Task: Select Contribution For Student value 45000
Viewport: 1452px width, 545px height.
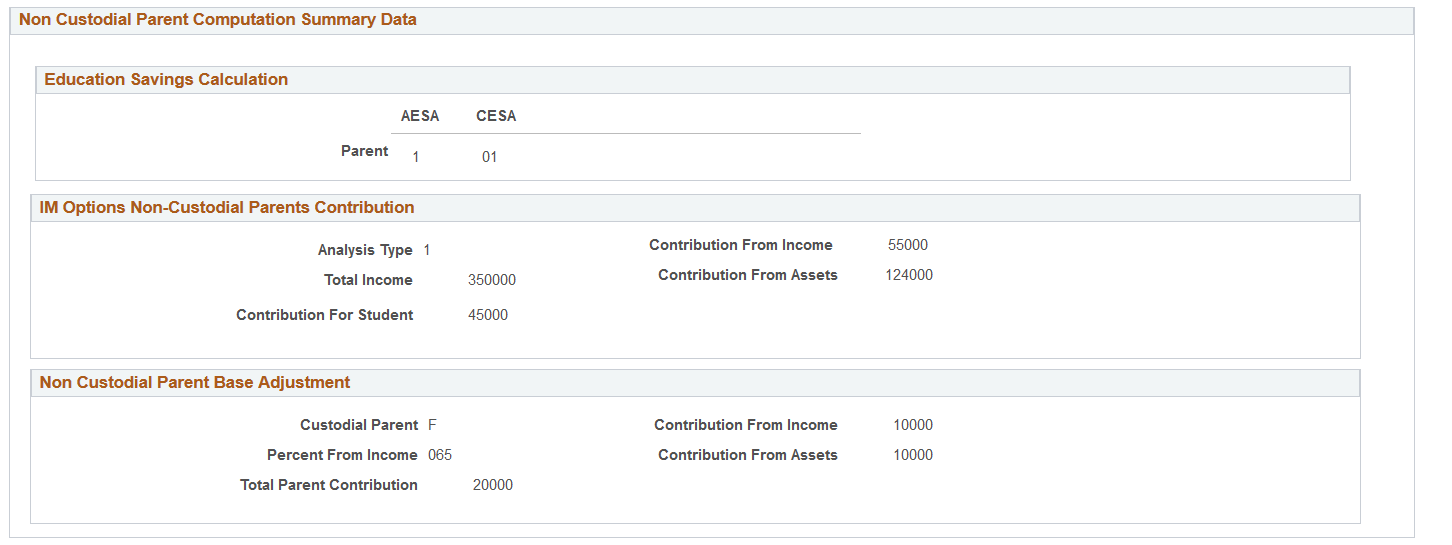Action: 488,315
